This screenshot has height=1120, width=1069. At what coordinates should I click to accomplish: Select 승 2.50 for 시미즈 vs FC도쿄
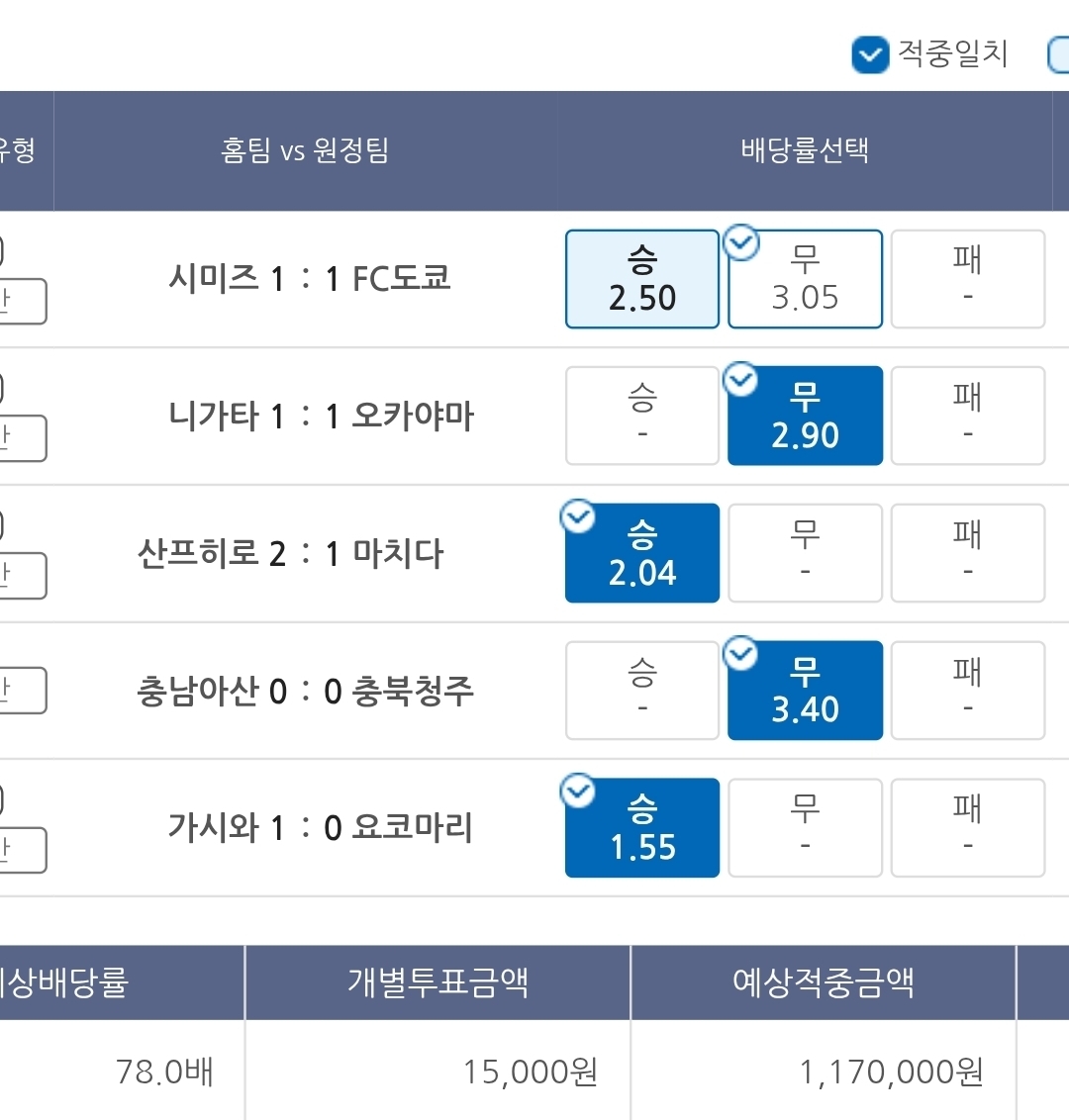click(x=642, y=279)
